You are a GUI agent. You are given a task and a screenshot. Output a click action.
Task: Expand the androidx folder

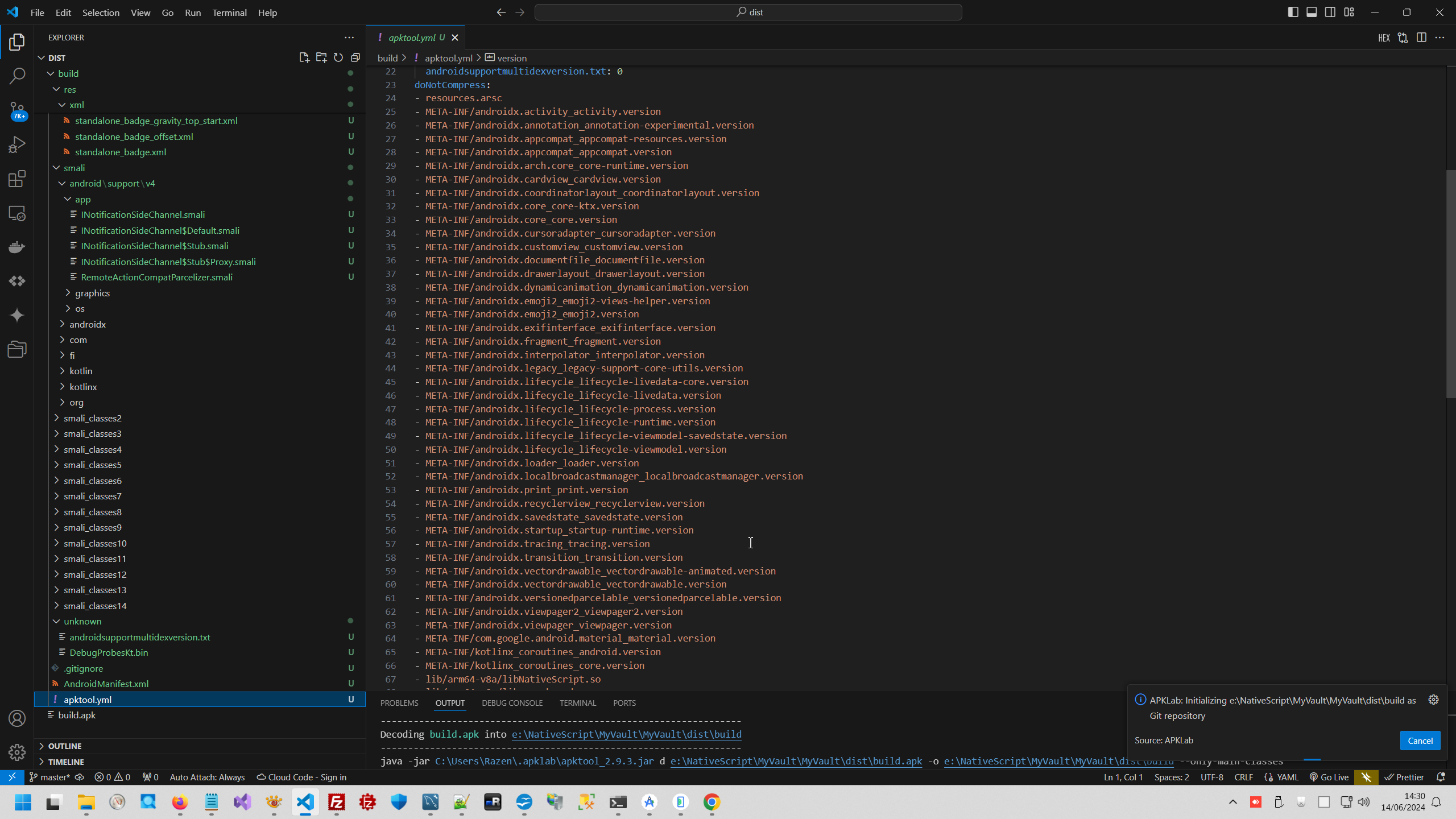pyautogui.click(x=88, y=324)
